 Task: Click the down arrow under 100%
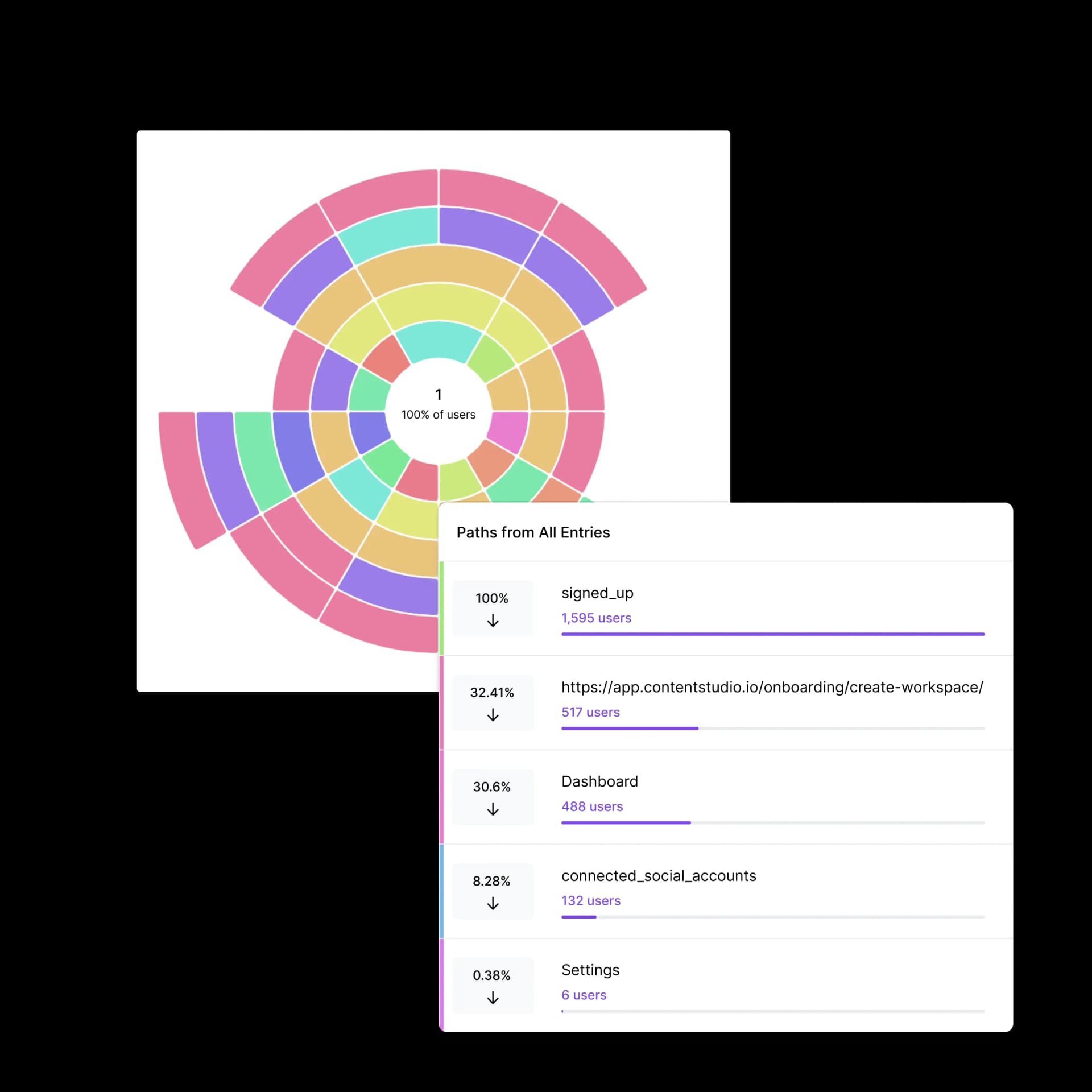(493, 621)
